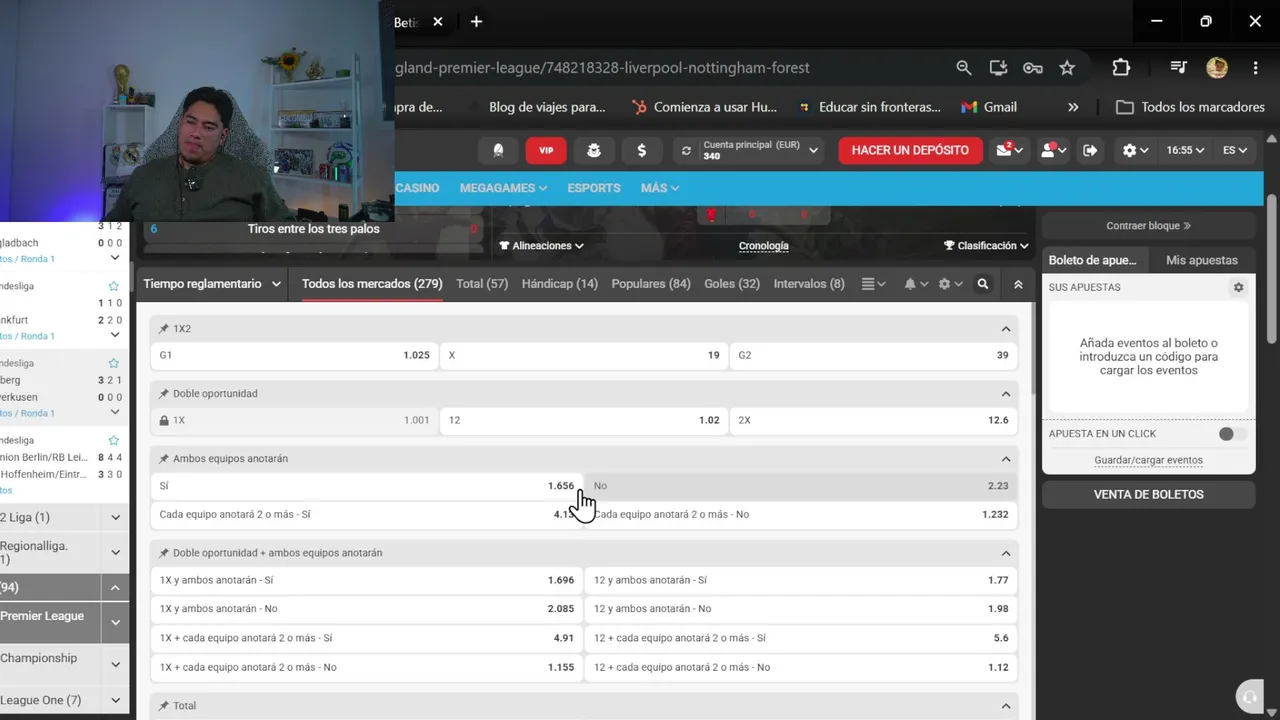Show more bookmarks with double arrow
Screen dimensions: 1280x720
[1073, 107]
